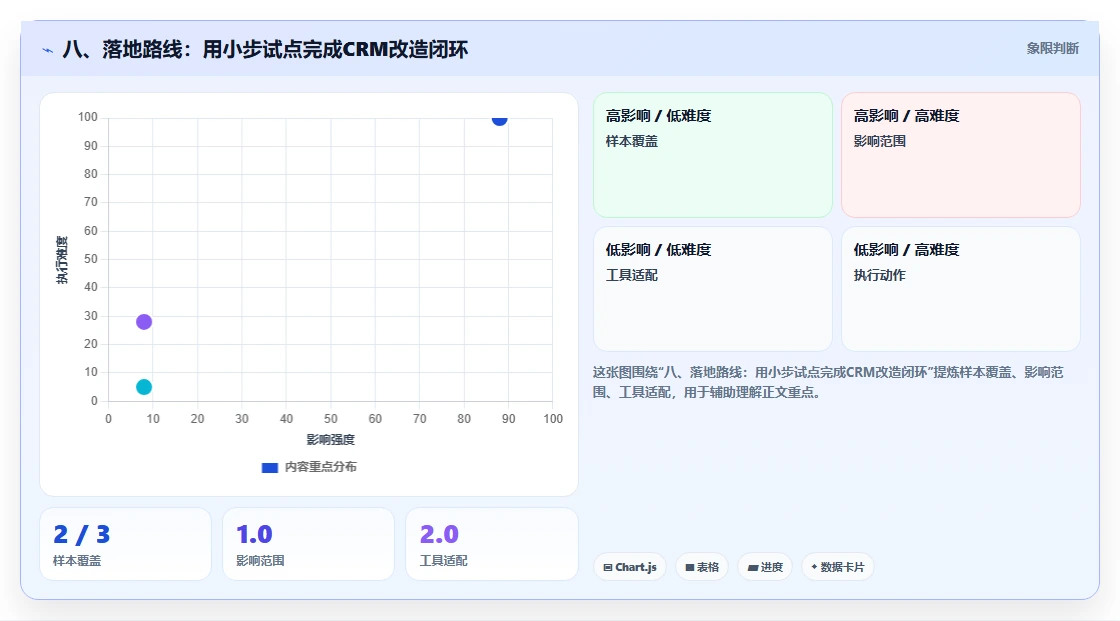Click the dark blue scatter point at top
The height and width of the screenshot is (621, 1120).
tap(499, 119)
